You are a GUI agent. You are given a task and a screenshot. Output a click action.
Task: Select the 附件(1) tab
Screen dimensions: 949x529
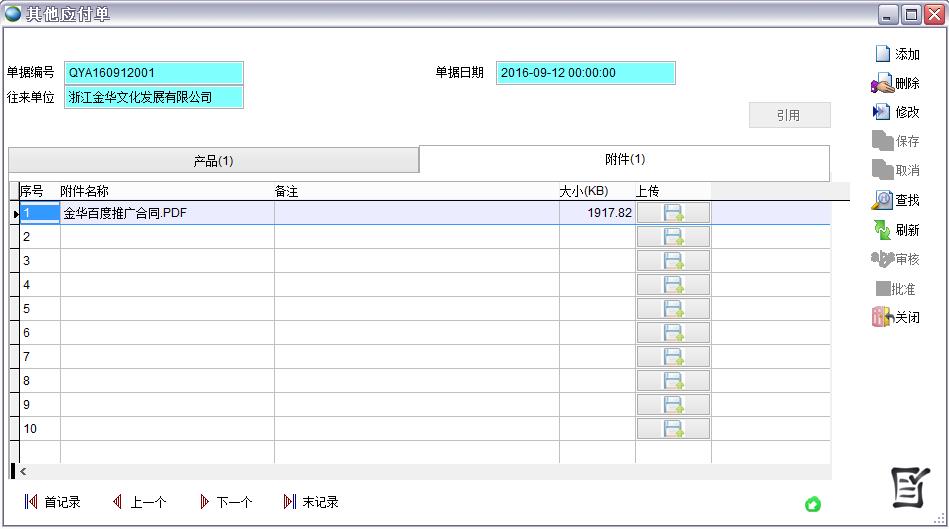point(625,160)
